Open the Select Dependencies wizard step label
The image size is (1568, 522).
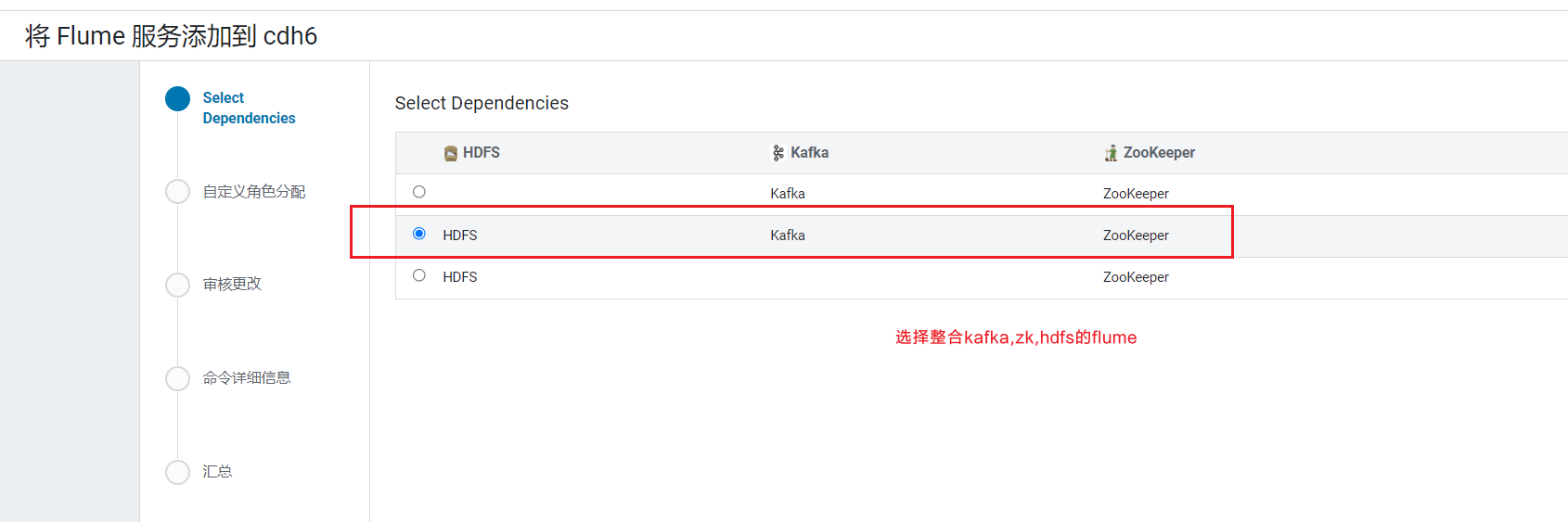(x=249, y=108)
